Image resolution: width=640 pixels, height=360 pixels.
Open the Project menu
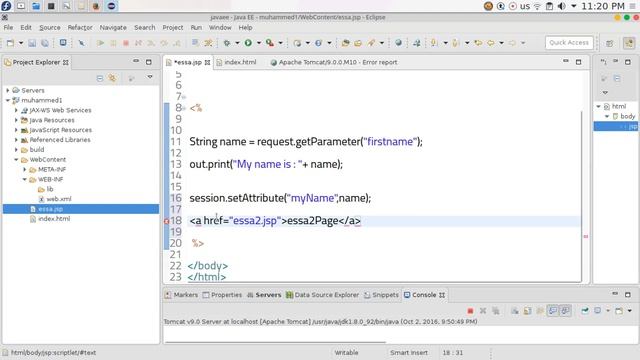(x=173, y=27)
